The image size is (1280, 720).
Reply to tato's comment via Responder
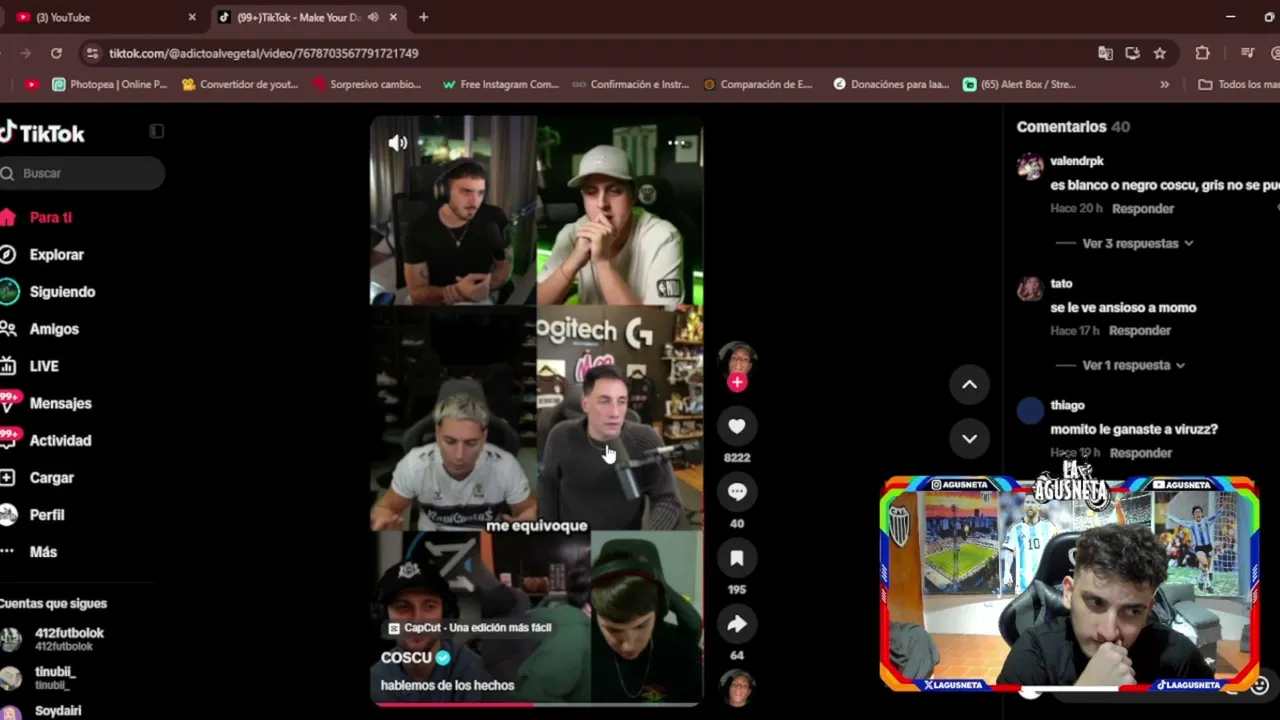tap(1139, 331)
